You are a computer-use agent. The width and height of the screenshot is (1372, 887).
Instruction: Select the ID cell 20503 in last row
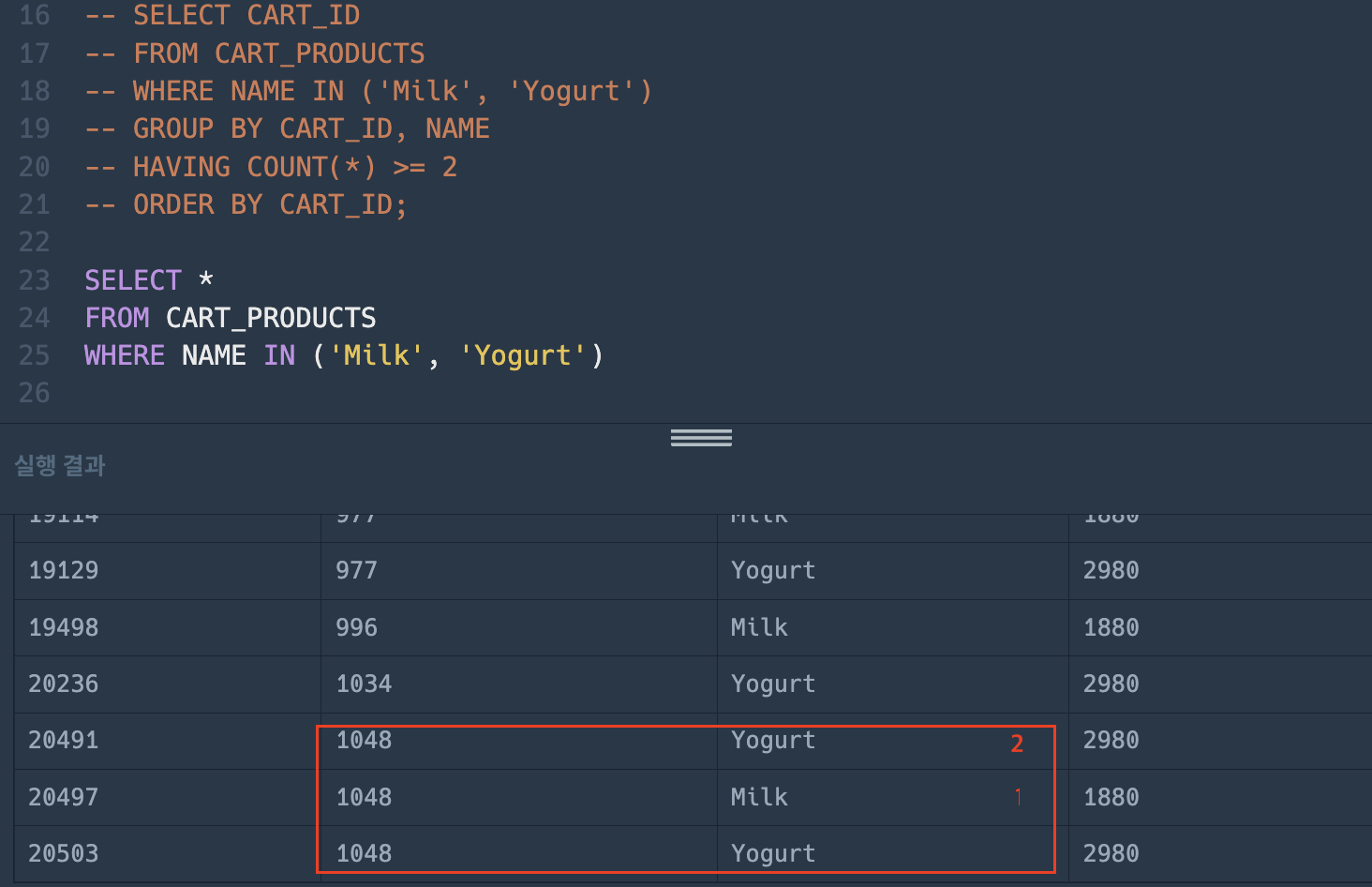click(64, 853)
